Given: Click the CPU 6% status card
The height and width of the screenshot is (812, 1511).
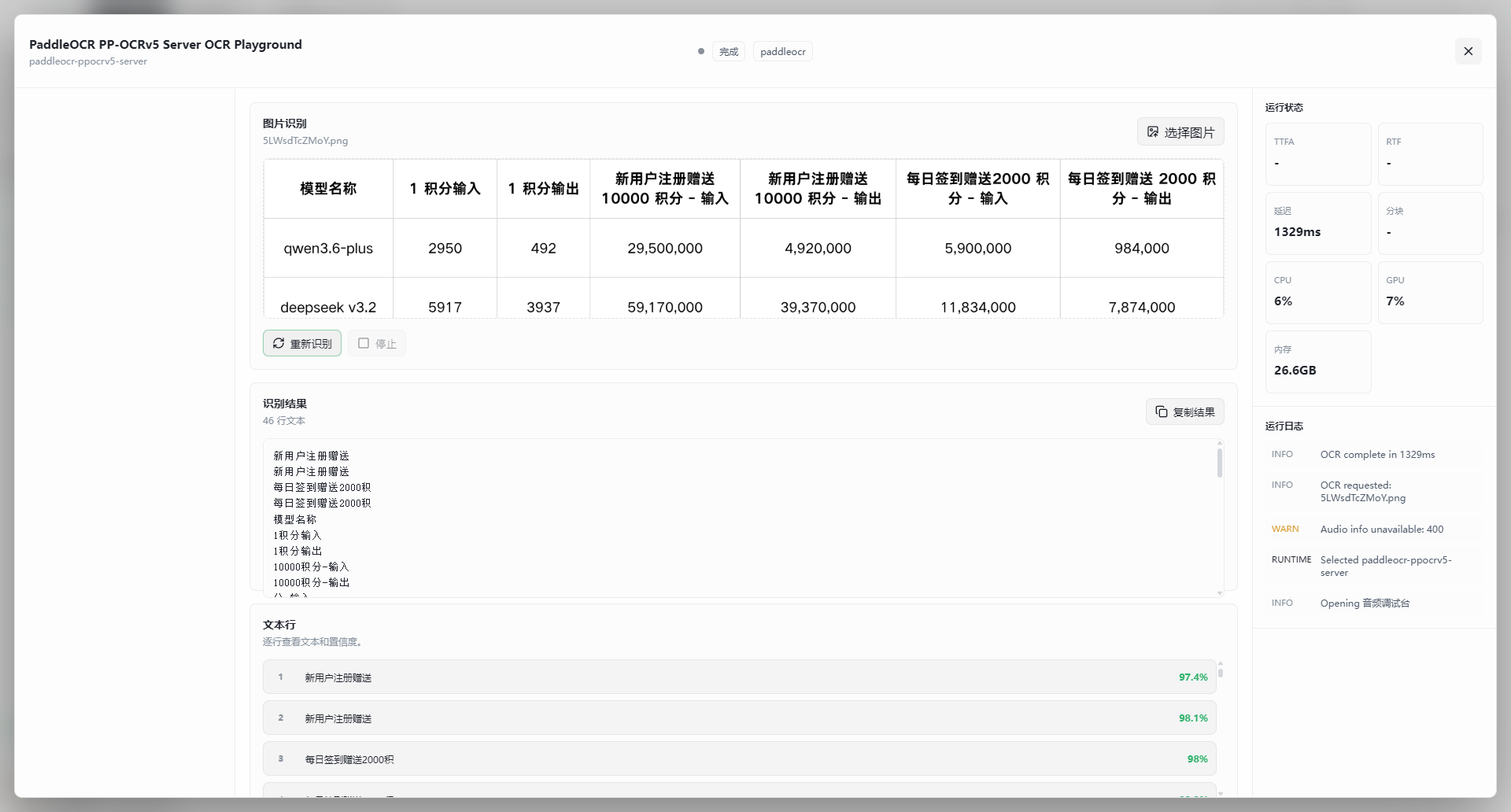Looking at the screenshot, I should tap(1318, 293).
